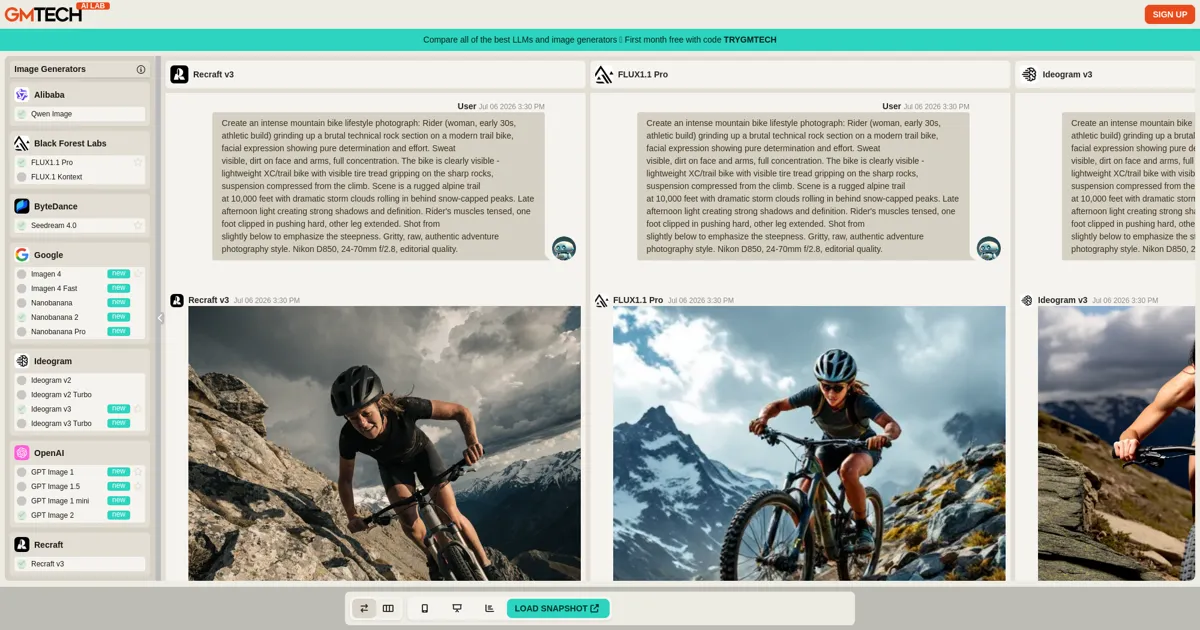Uncheck the FLUX1.1 Pro model

coord(22,162)
